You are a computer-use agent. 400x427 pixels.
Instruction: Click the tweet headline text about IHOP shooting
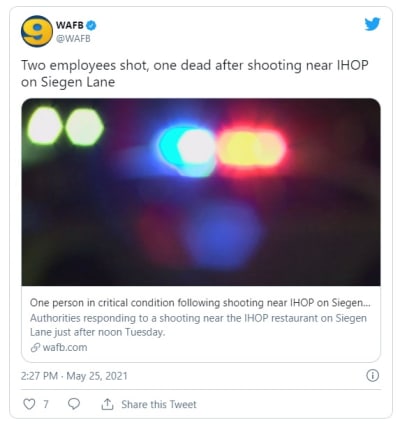[195, 73]
